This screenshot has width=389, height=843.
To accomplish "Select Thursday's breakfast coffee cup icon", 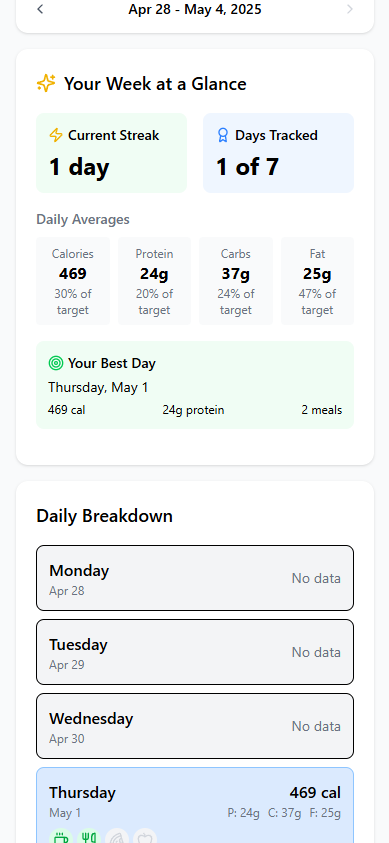I will 62,837.
